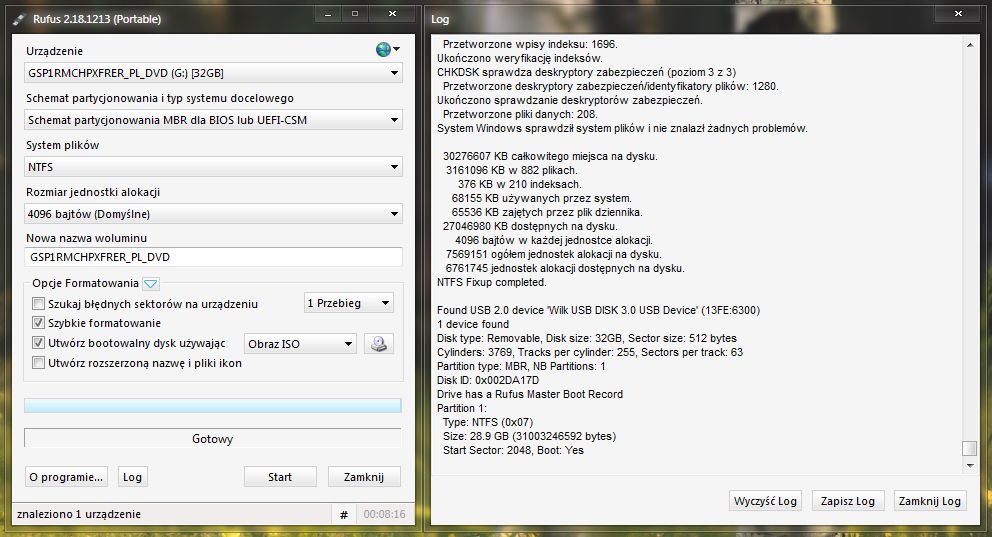
Task: Open the Urządzenie device dropdown
Action: (213, 73)
